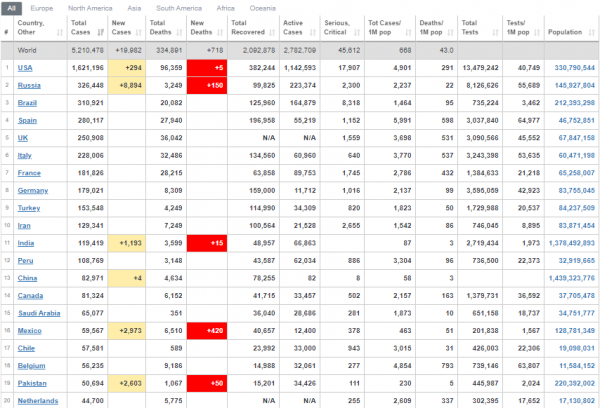The width and height of the screenshot is (600, 408).
Task: Sort by Total Deaths arrows icon
Action: (179, 33)
